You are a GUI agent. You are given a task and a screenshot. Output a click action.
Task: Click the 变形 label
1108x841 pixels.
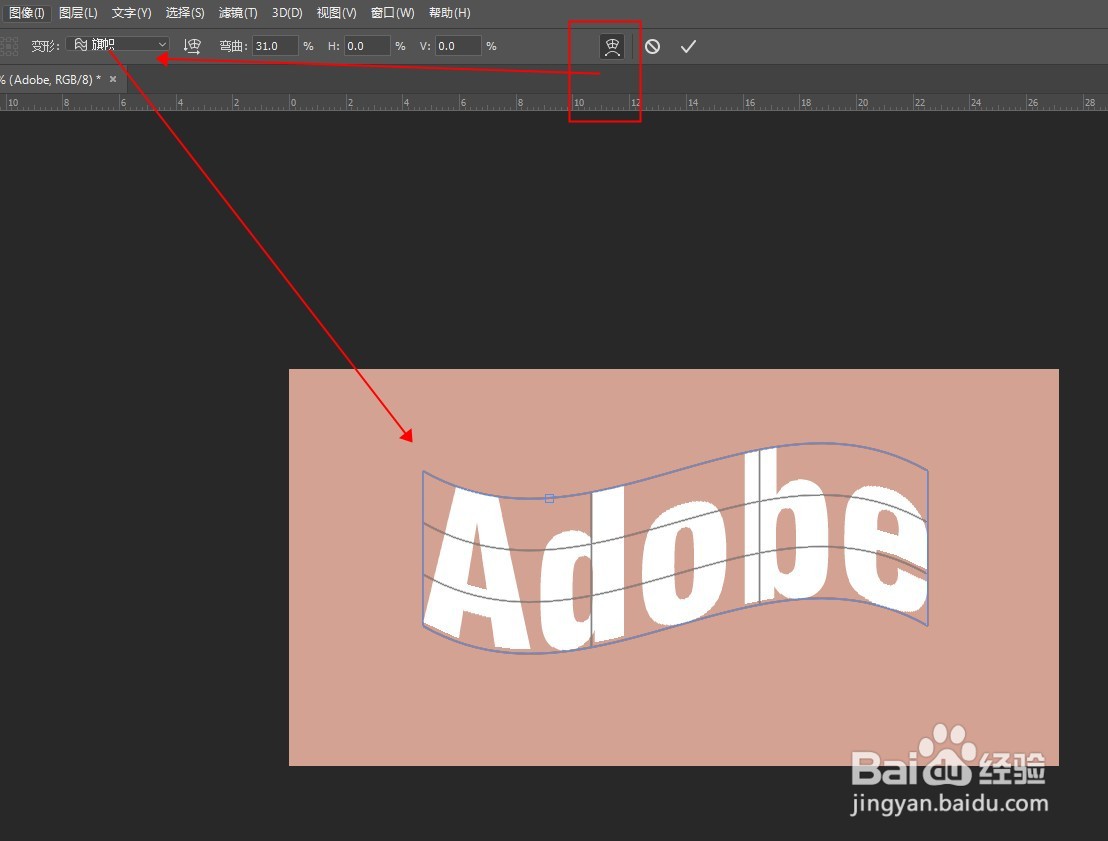pyautogui.click(x=45, y=47)
